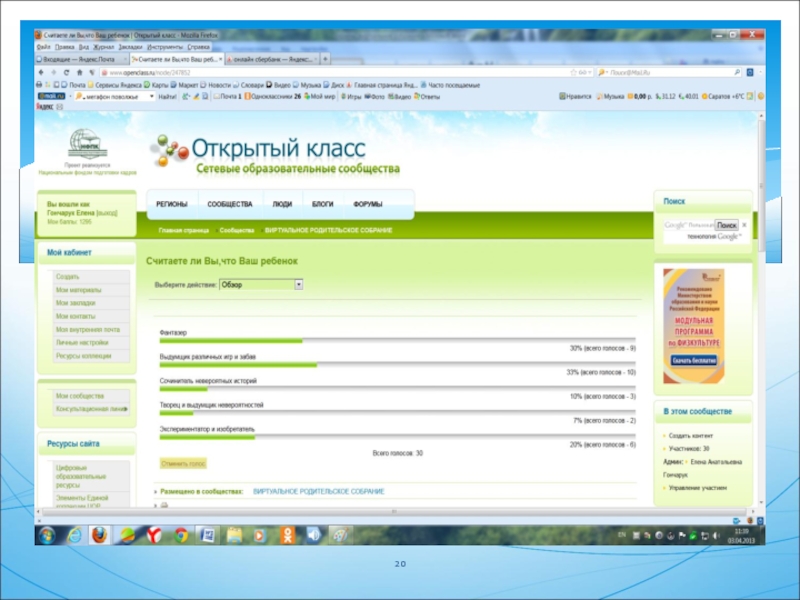Screen dimensions: 800x600
Task: Switch to the Входящие Яндекс.Почта tab
Action: (x=82, y=59)
